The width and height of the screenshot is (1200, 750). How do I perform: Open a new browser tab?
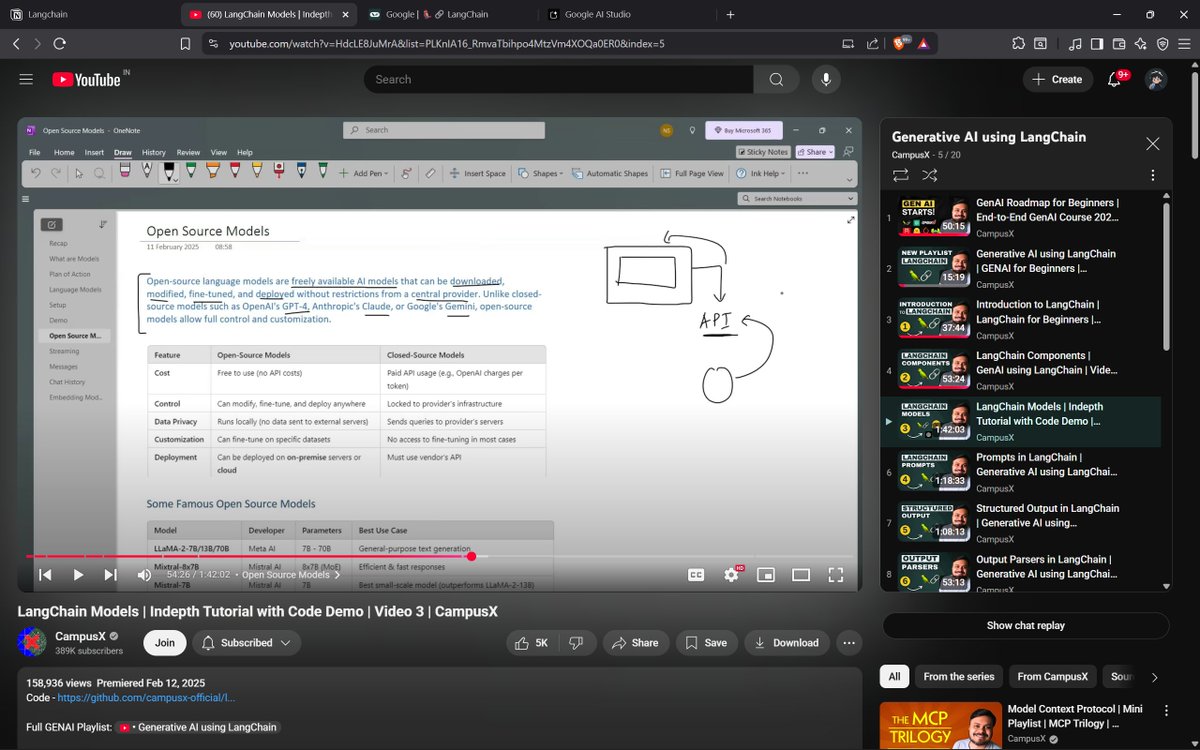[730, 15]
